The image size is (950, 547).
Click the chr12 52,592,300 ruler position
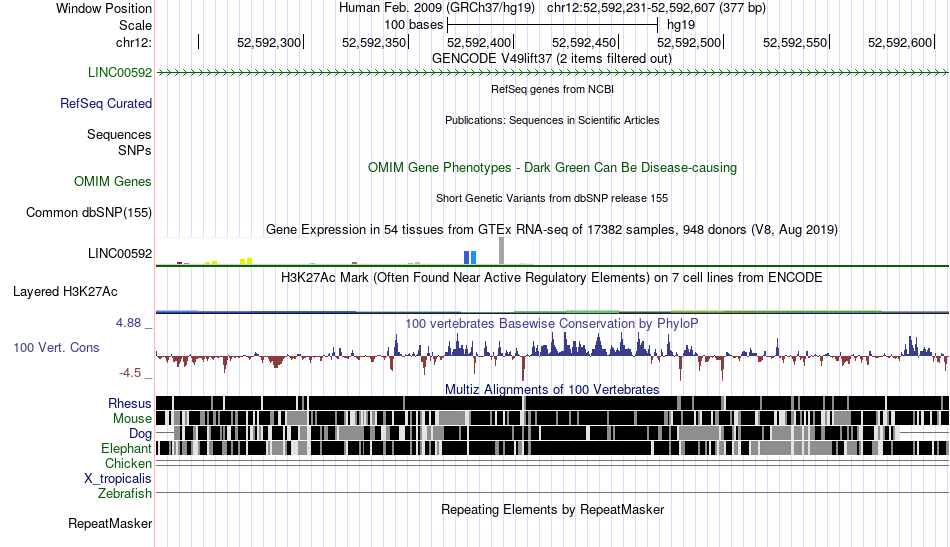click(x=269, y=42)
